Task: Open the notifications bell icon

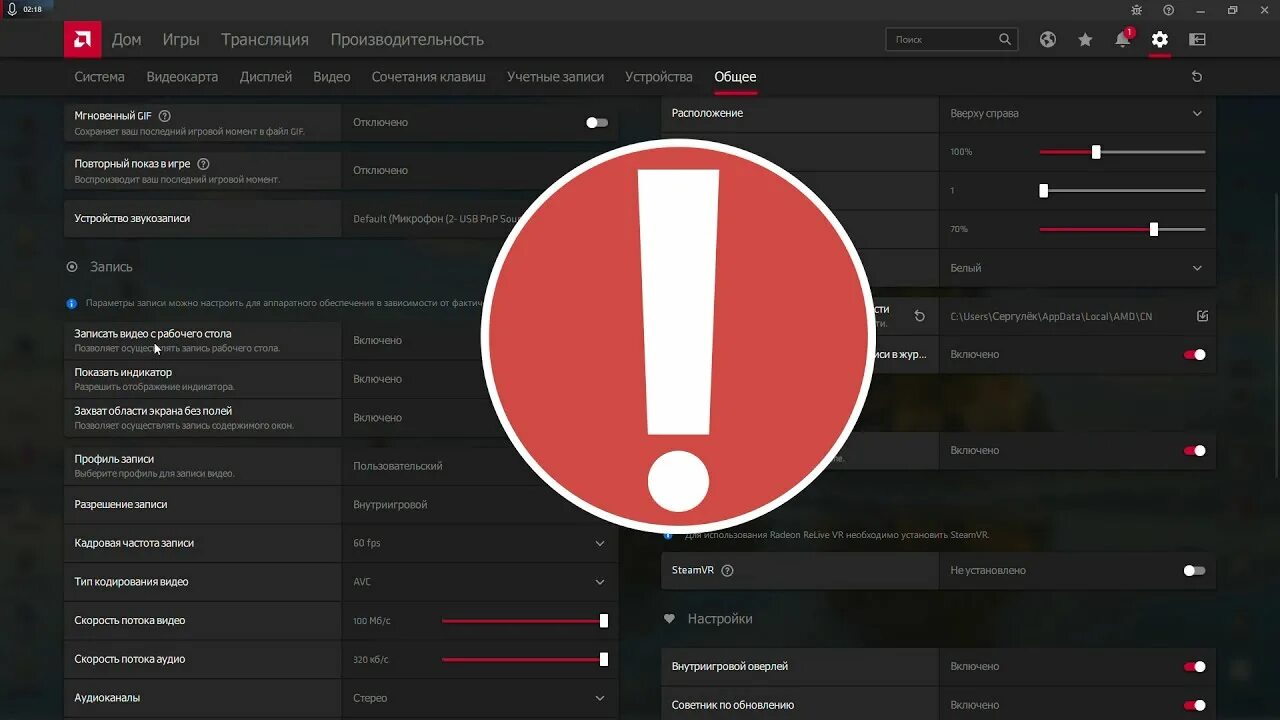Action: pyautogui.click(x=1121, y=39)
